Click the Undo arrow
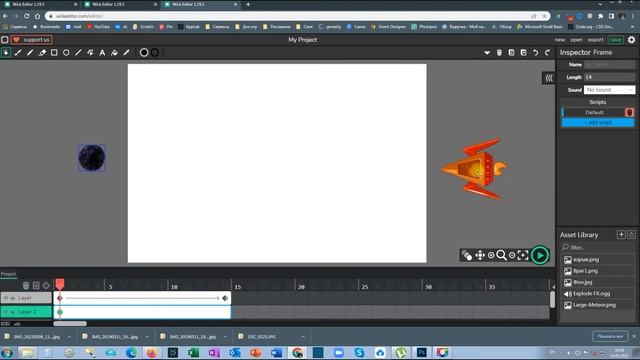Image resolution: width=640 pixels, height=360 pixels. click(536, 53)
